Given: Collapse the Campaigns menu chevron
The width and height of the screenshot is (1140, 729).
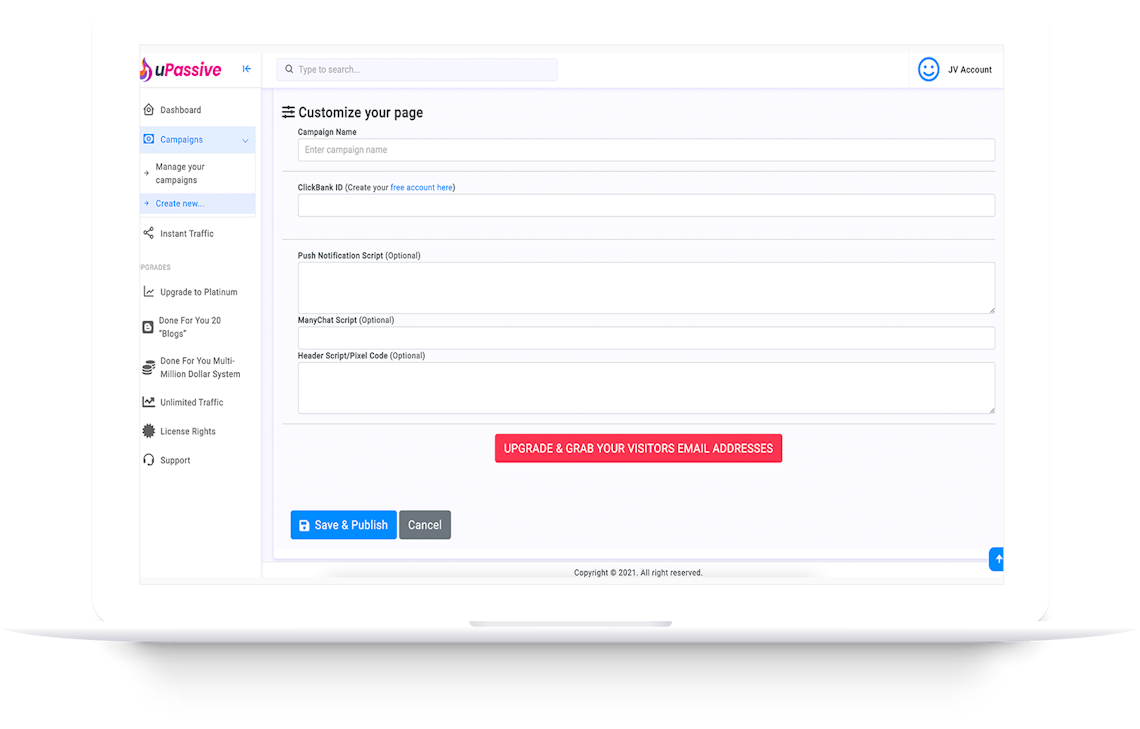Looking at the screenshot, I should [245, 140].
